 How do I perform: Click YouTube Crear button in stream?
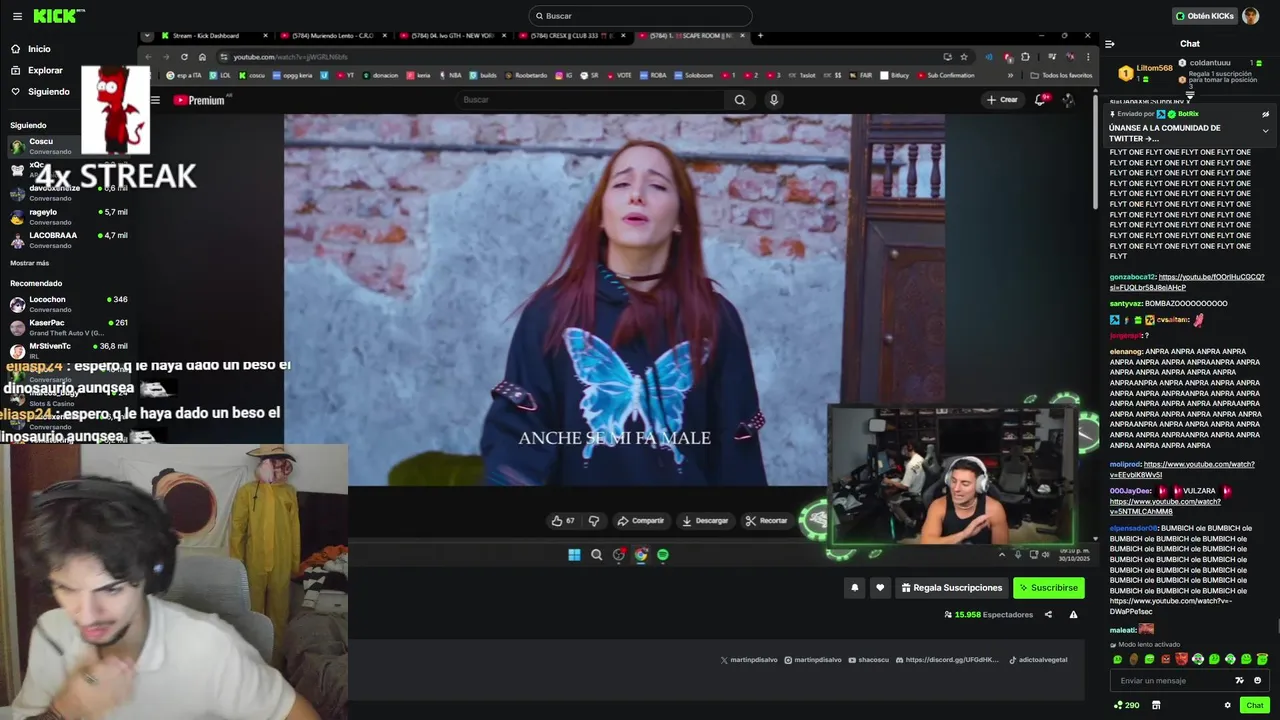point(1002,100)
